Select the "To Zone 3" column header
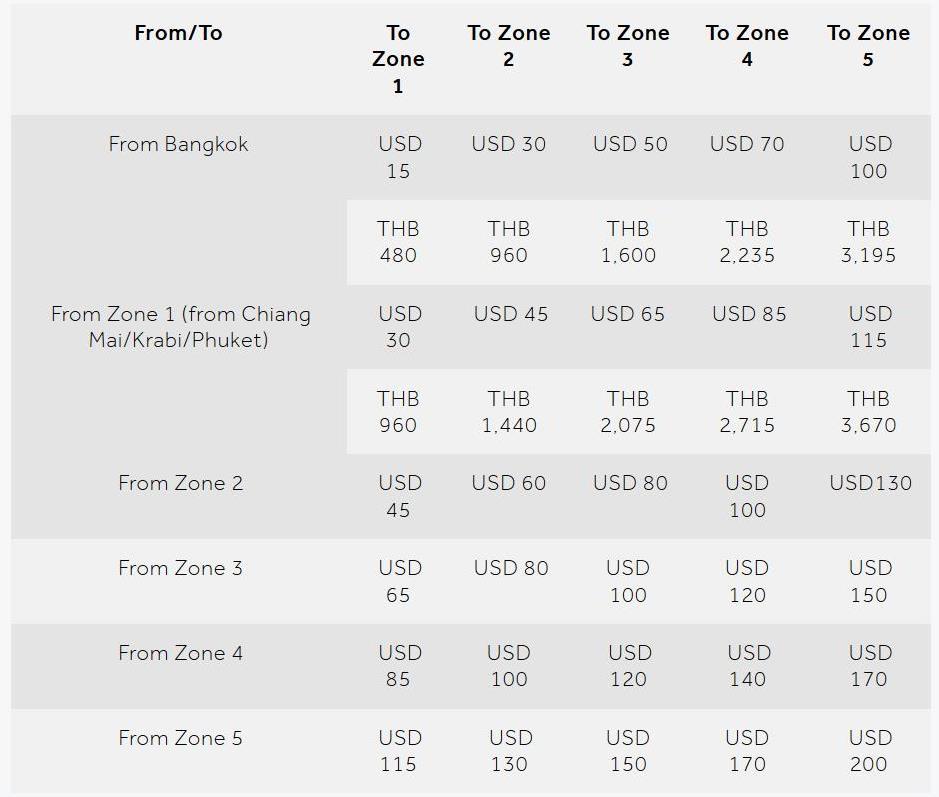Image resolution: width=939 pixels, height=797 pixels. (628, 46)
